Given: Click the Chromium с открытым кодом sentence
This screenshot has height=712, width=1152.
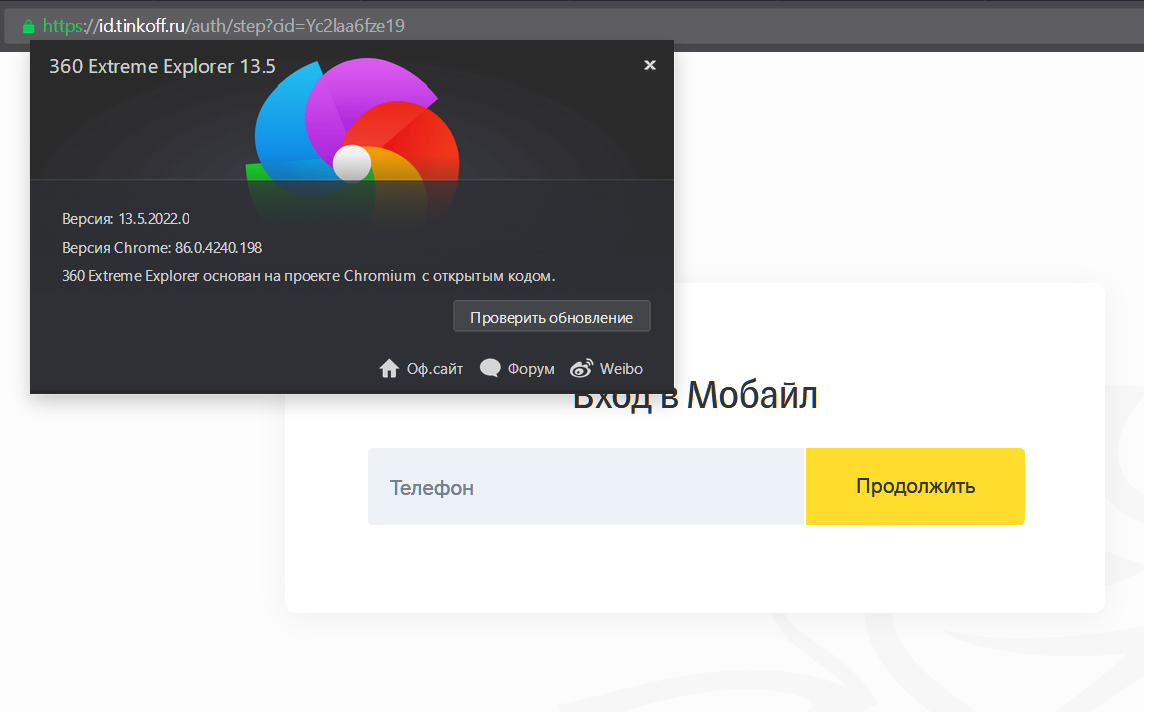Looking at the screenshot, I should pos(308,276).
